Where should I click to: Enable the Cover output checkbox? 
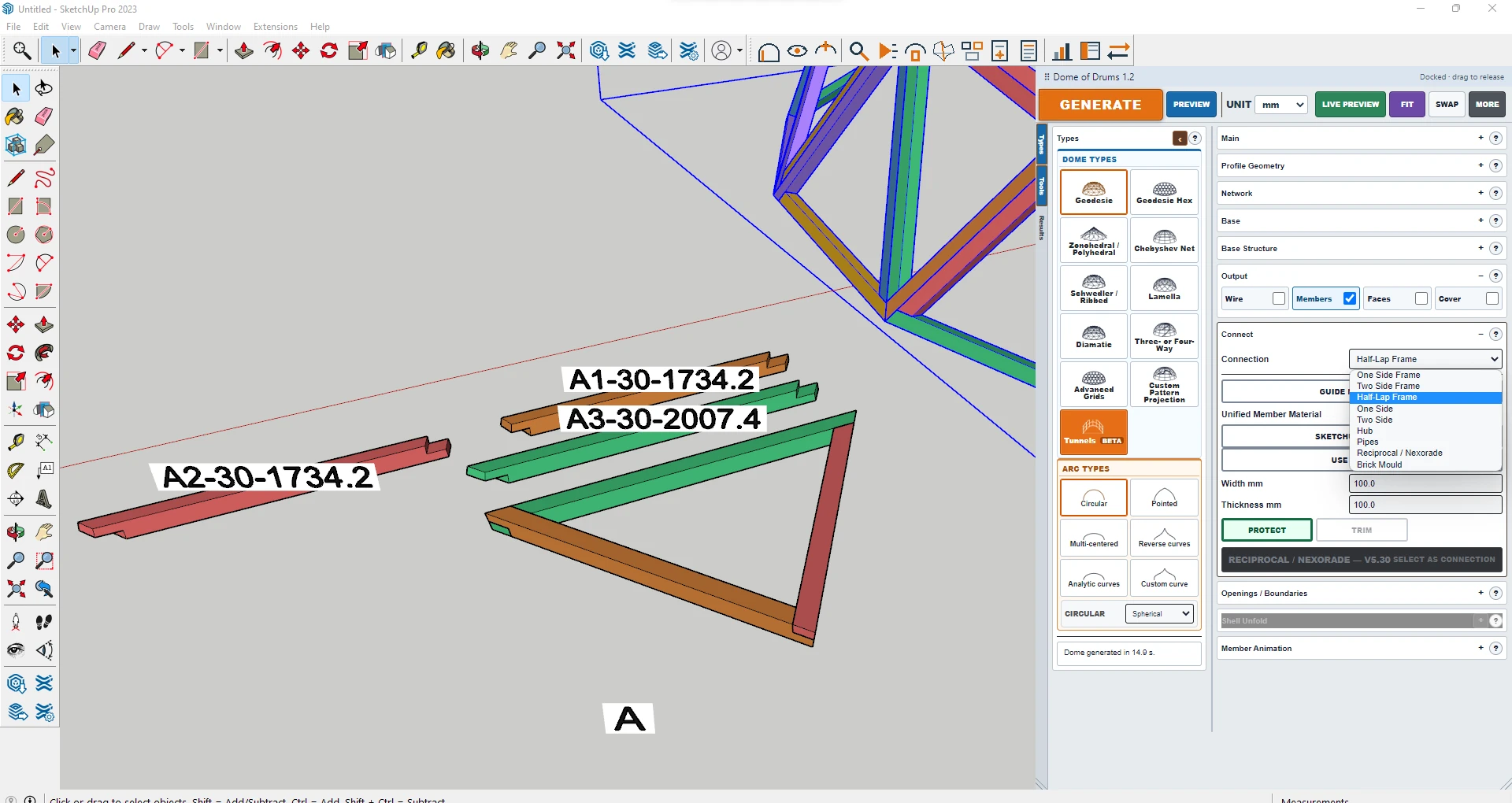[1492, 298]
